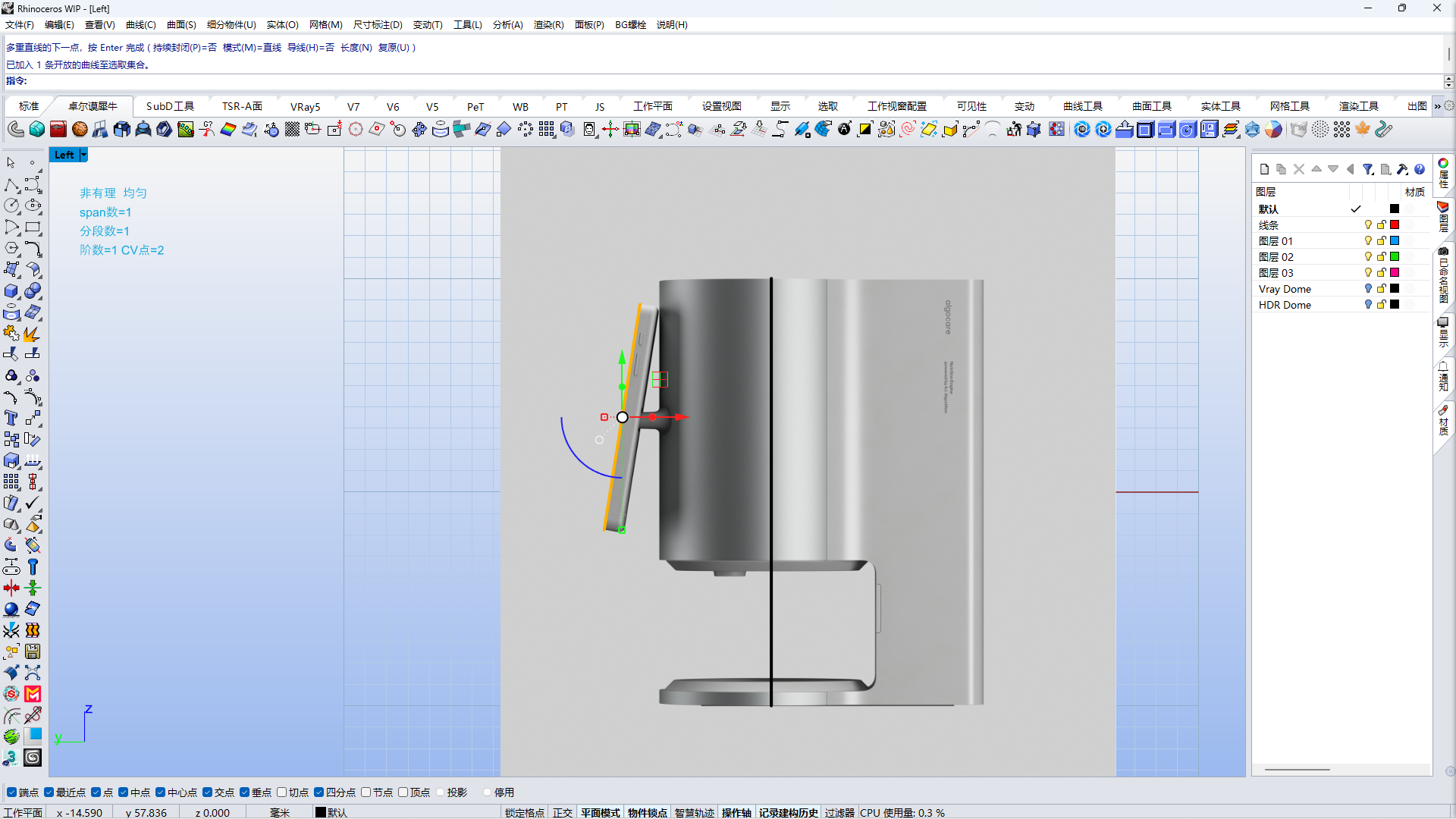Viewport: 1456px width, 819px height.
Task: Toggle visibility bulb of 图层 02
Action: [1368, 257]
